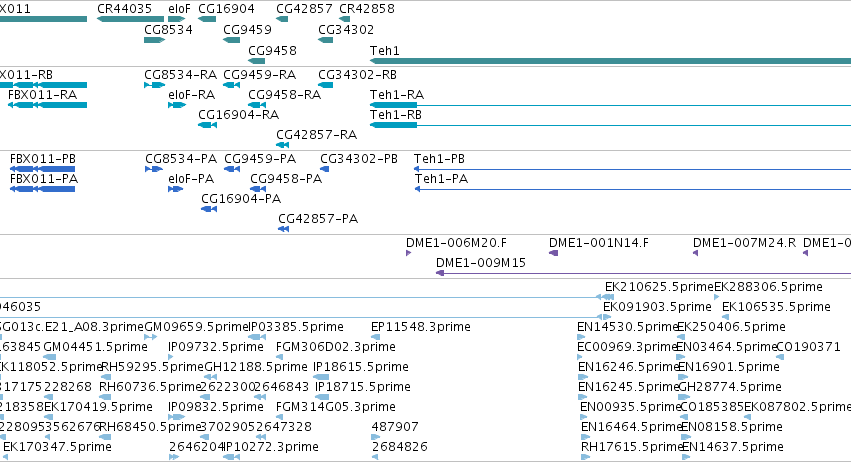Screen dimensions: 851x462
Task: Select the CG16904-PA protein label
Action: click(x=241, y=199)
